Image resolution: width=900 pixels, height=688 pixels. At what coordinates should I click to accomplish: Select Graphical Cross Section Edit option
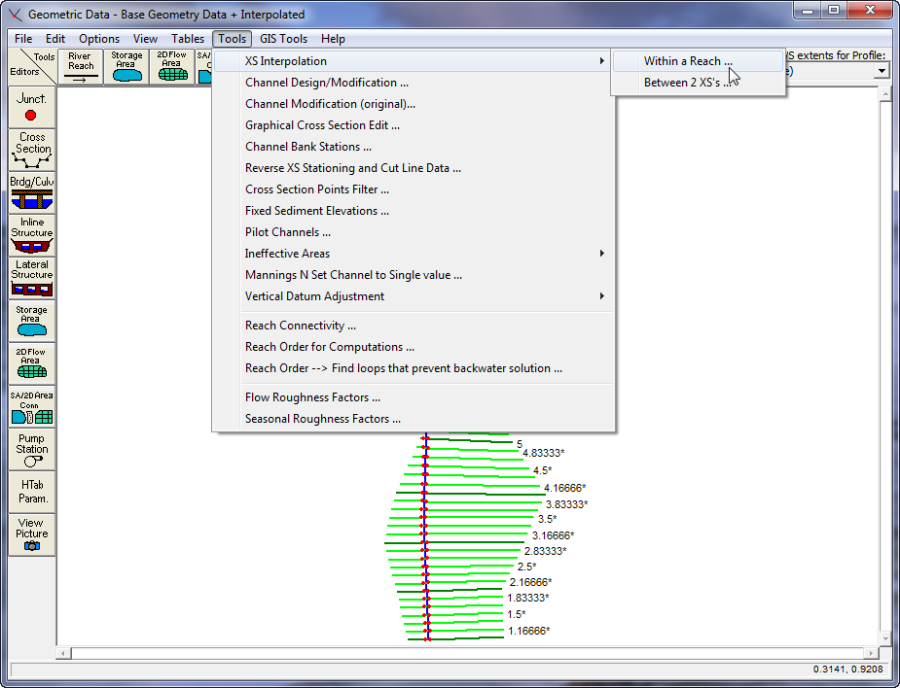322,126
